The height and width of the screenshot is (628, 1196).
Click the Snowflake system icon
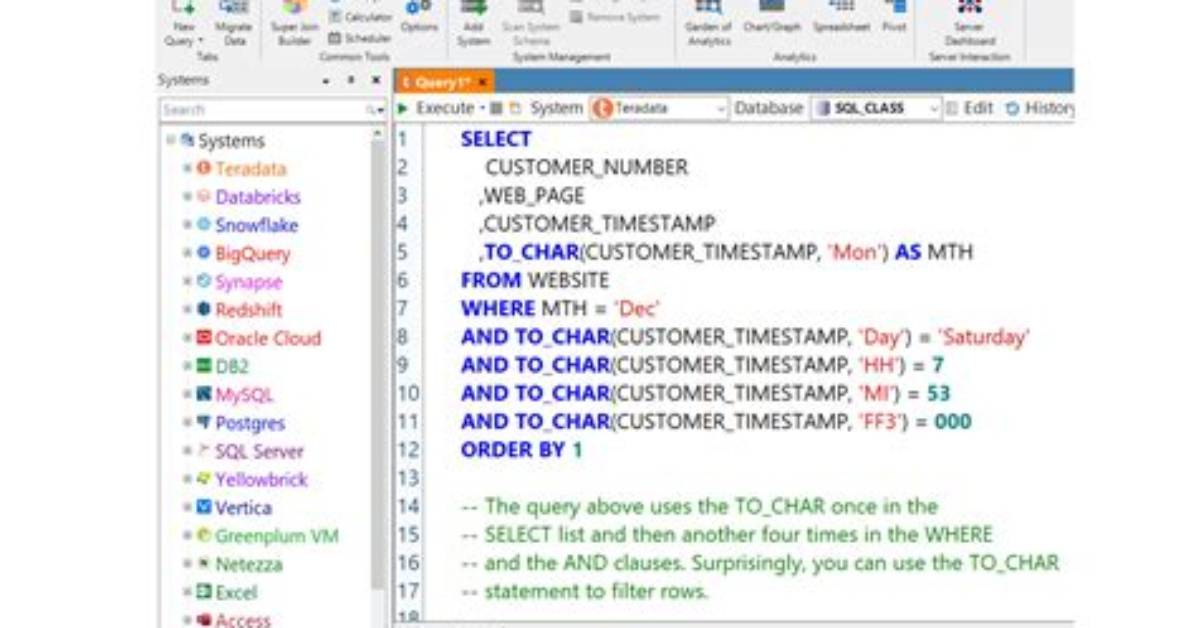coord(204,224)
